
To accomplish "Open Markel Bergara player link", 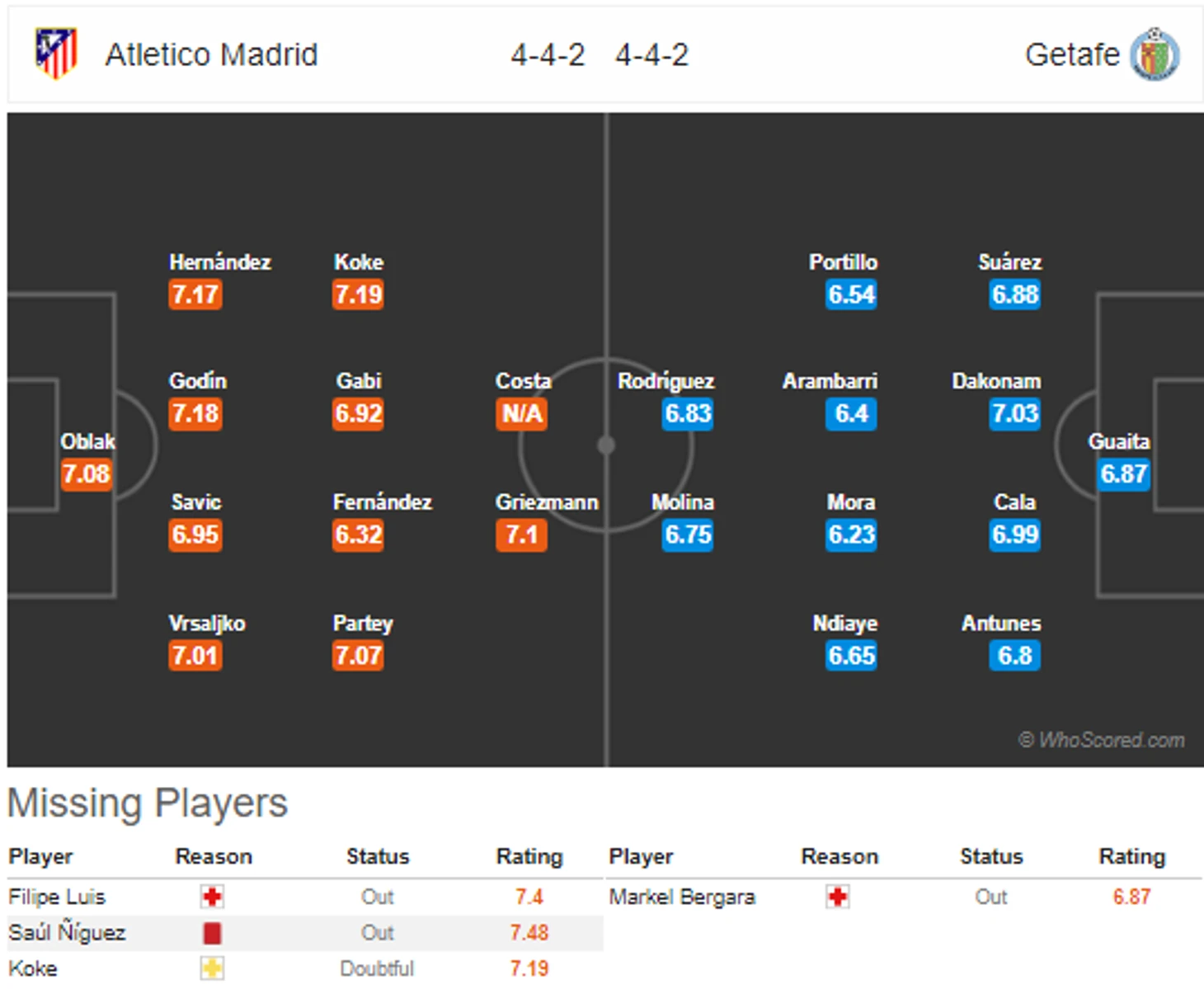I will pyautogui.click(x=682, y=897).
